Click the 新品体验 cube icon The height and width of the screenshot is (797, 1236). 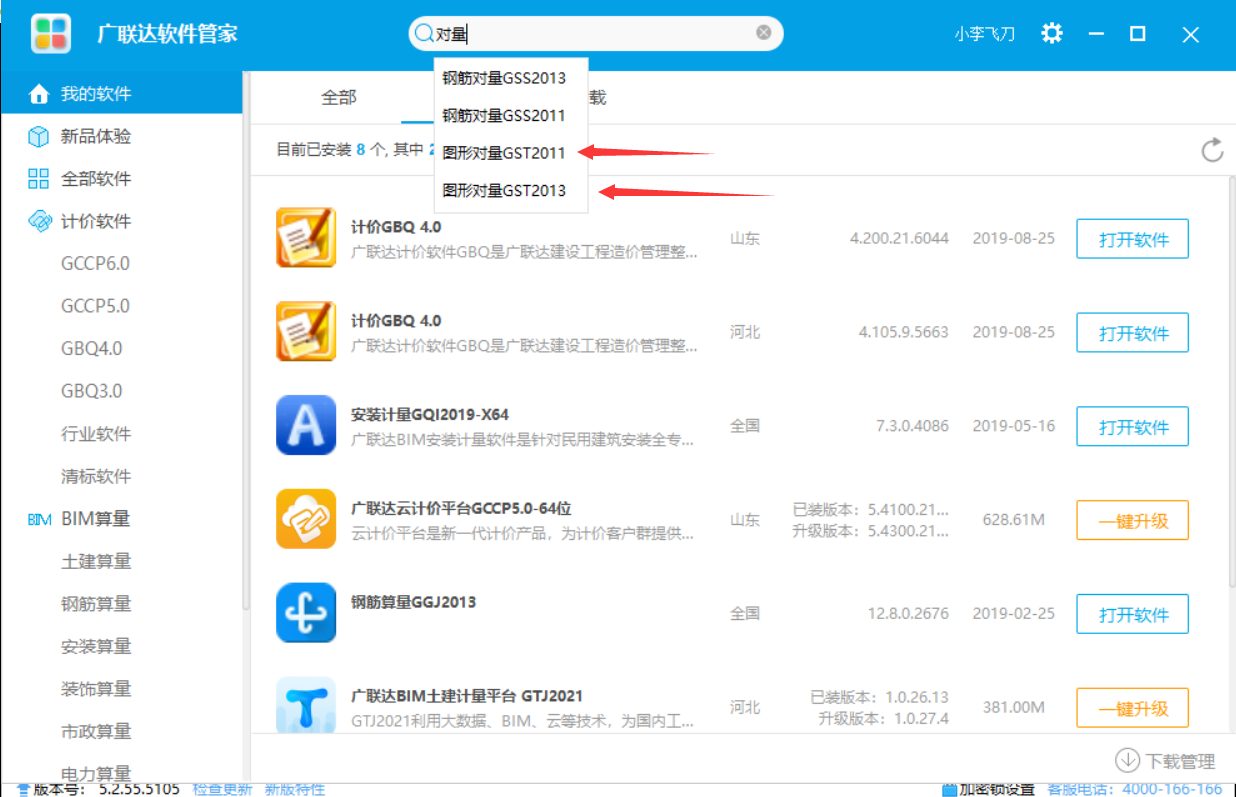[x=39, y=136]
